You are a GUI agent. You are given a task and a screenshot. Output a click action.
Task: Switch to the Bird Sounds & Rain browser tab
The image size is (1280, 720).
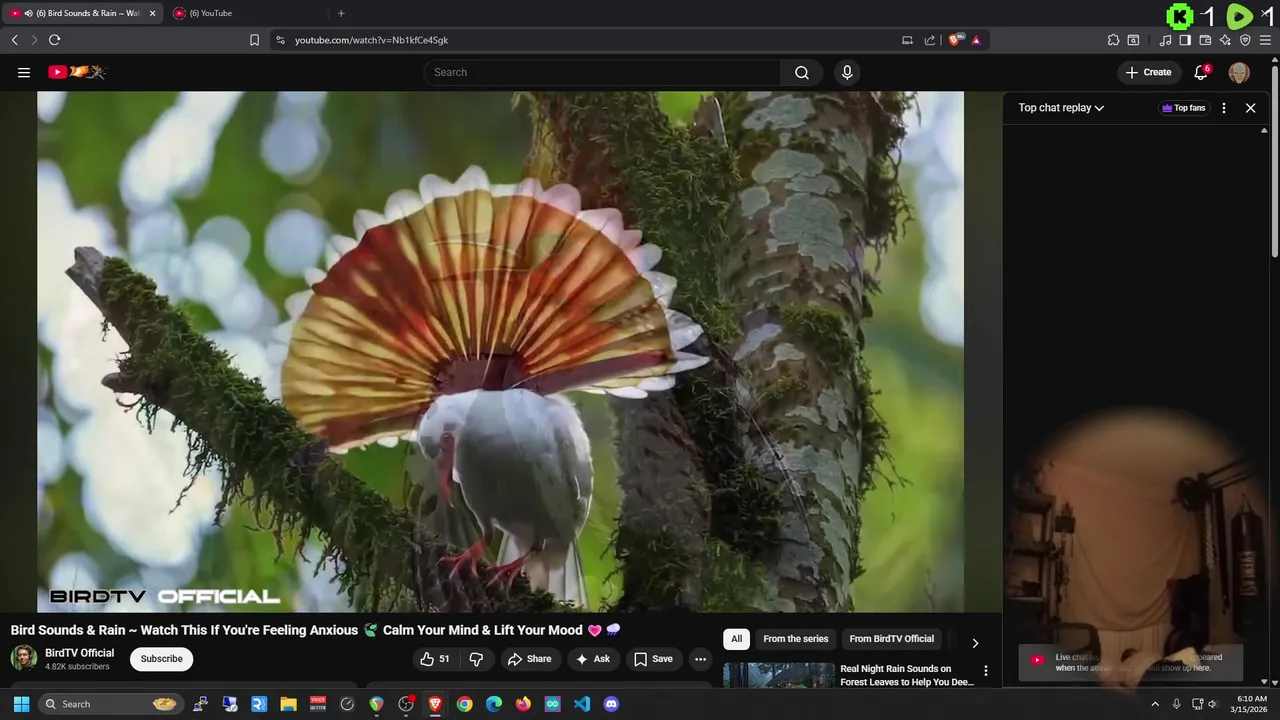(x=82, y=13)
